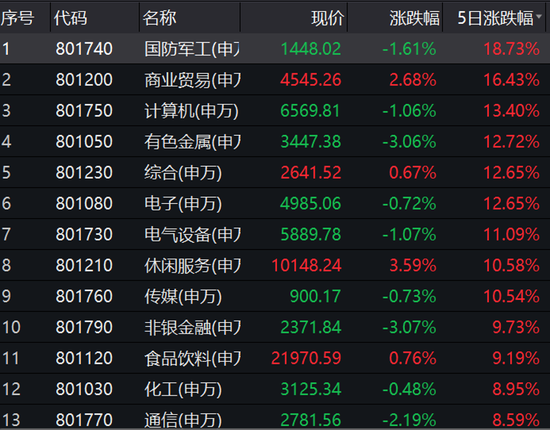Select 8.95% five-day change cell
Image resolution: width=550 pixels, height=430 pixels.
click(x=516, y=388)
